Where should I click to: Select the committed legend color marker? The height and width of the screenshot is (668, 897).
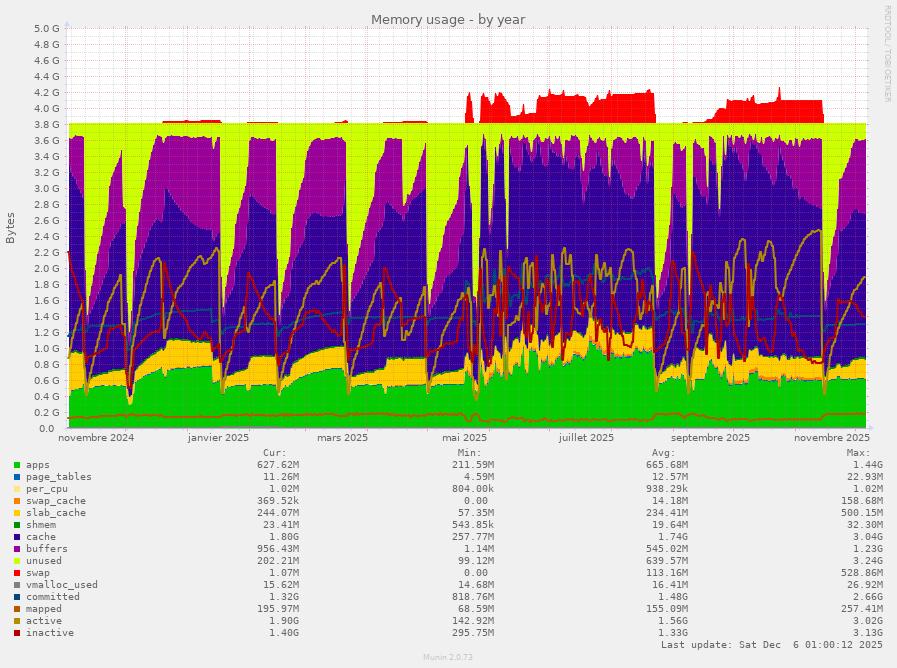tap(14, 597)
